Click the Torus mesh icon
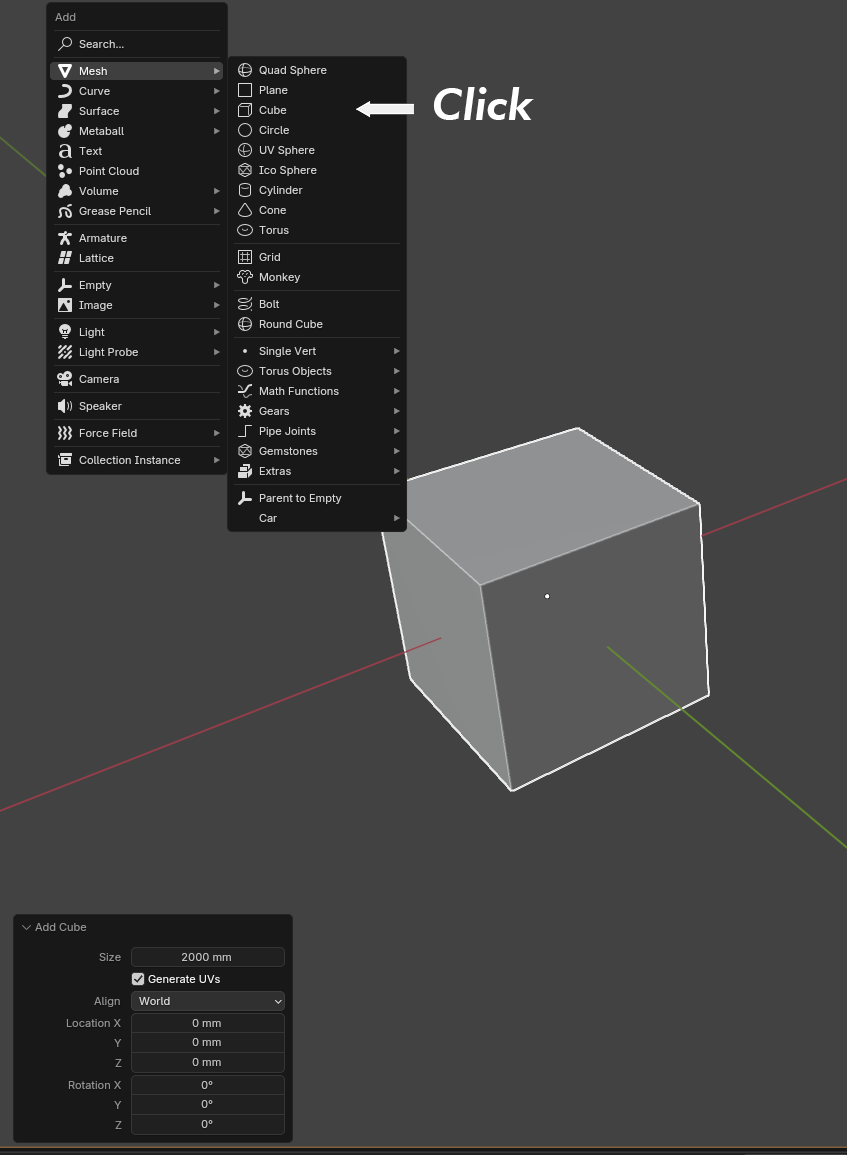 coord(245,230)
